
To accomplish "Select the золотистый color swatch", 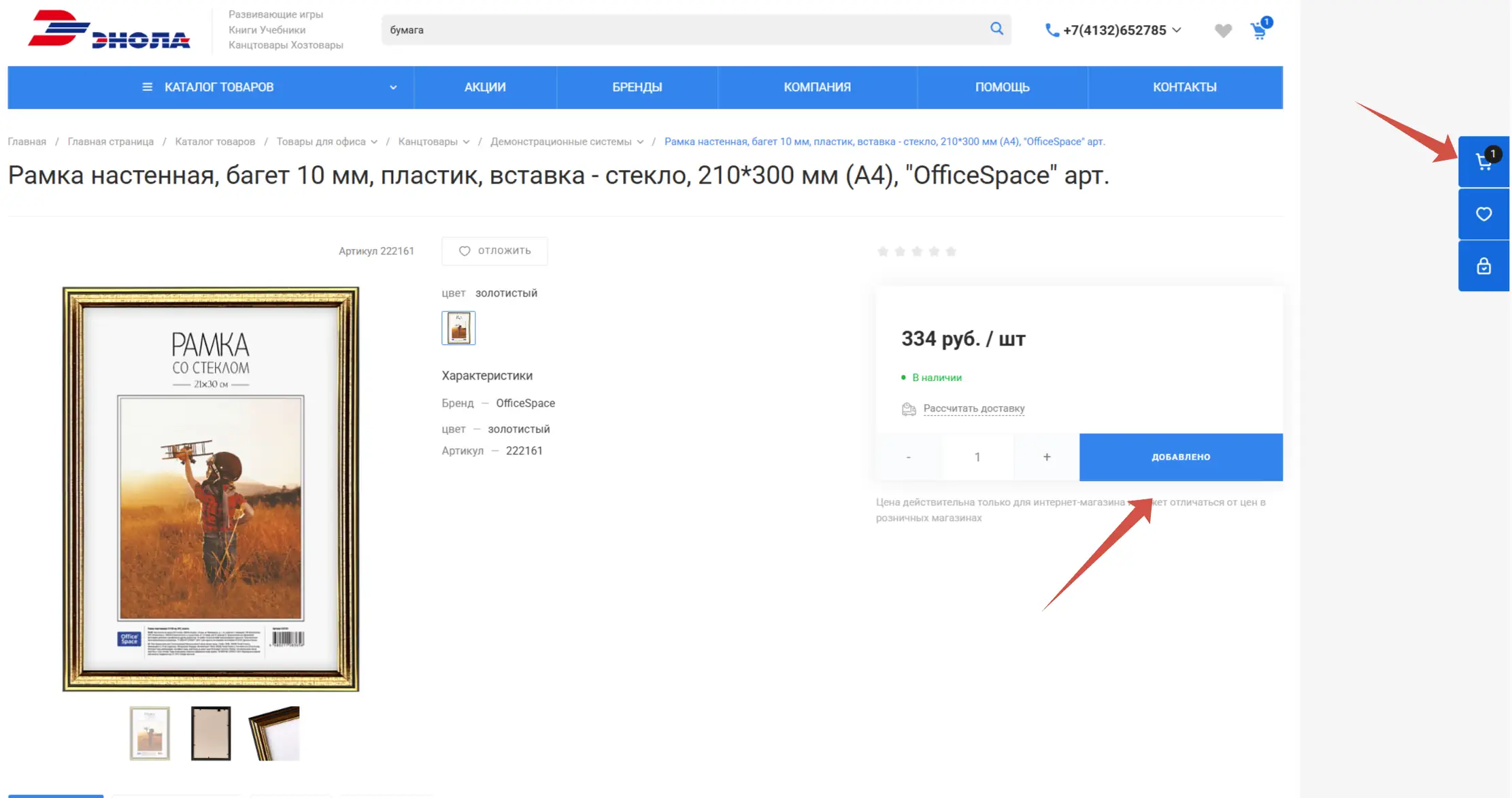I will point(458,329).
